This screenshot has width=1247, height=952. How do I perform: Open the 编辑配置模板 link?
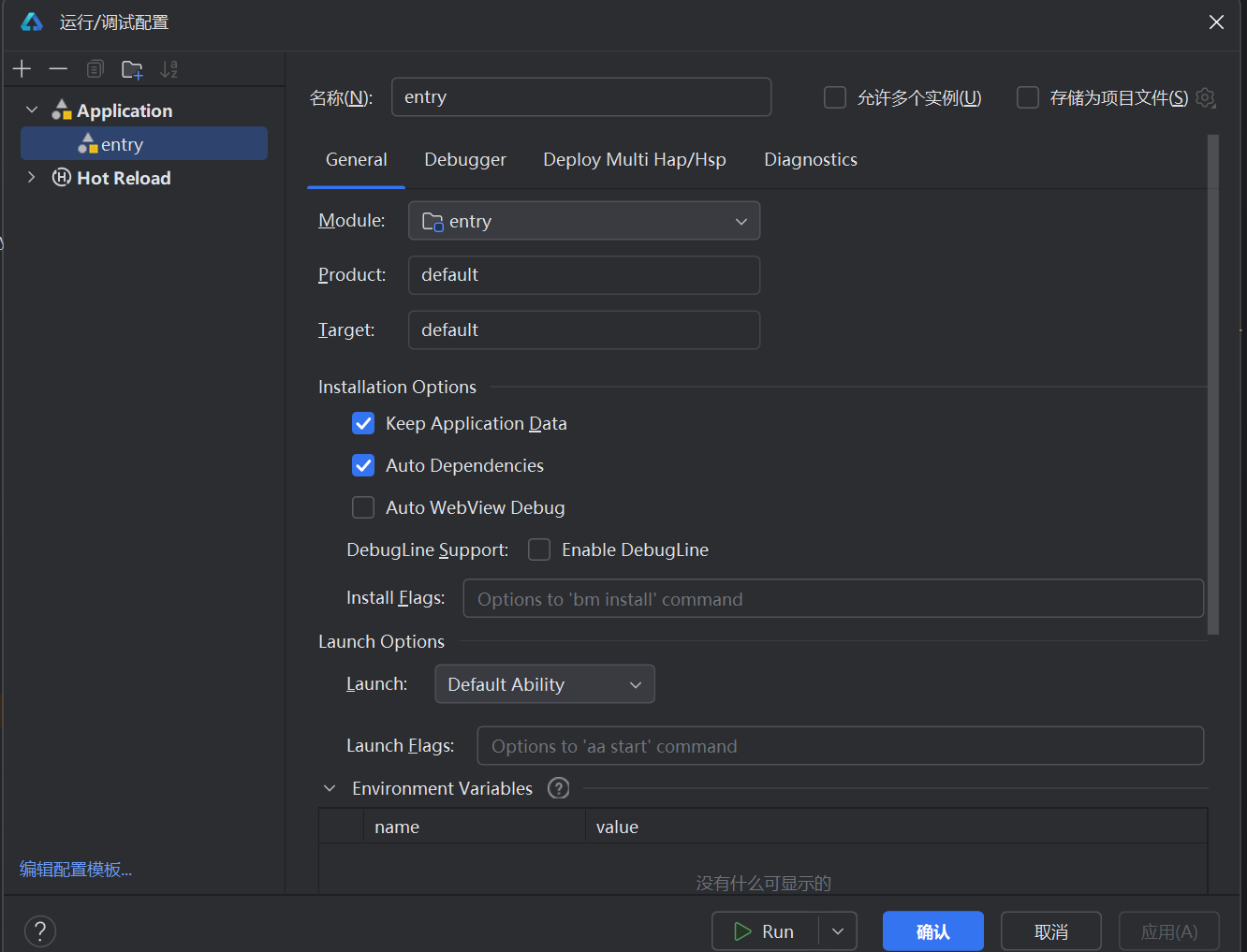pyautogui.click(x=76, y=870)
